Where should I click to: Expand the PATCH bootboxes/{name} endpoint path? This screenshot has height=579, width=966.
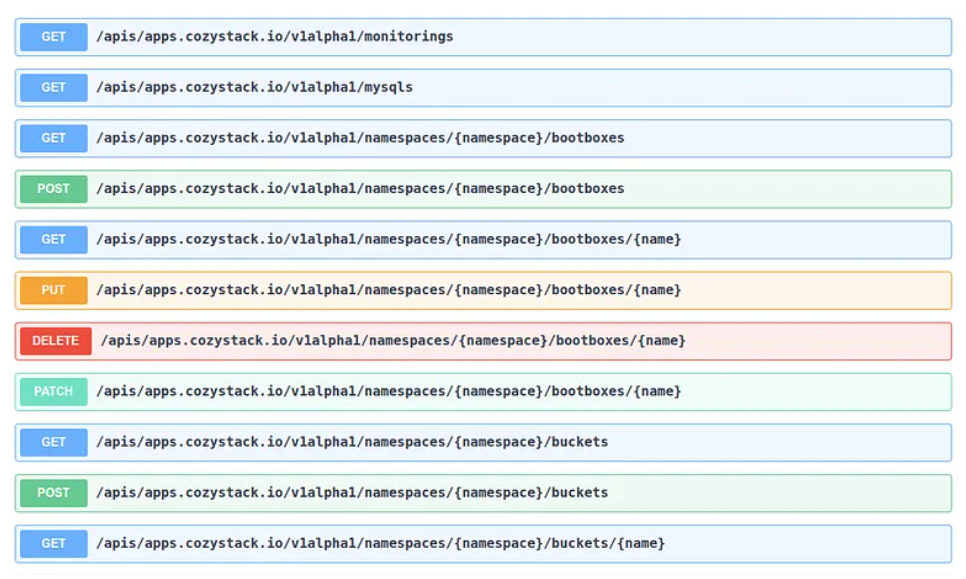click(x=388, y=392)
